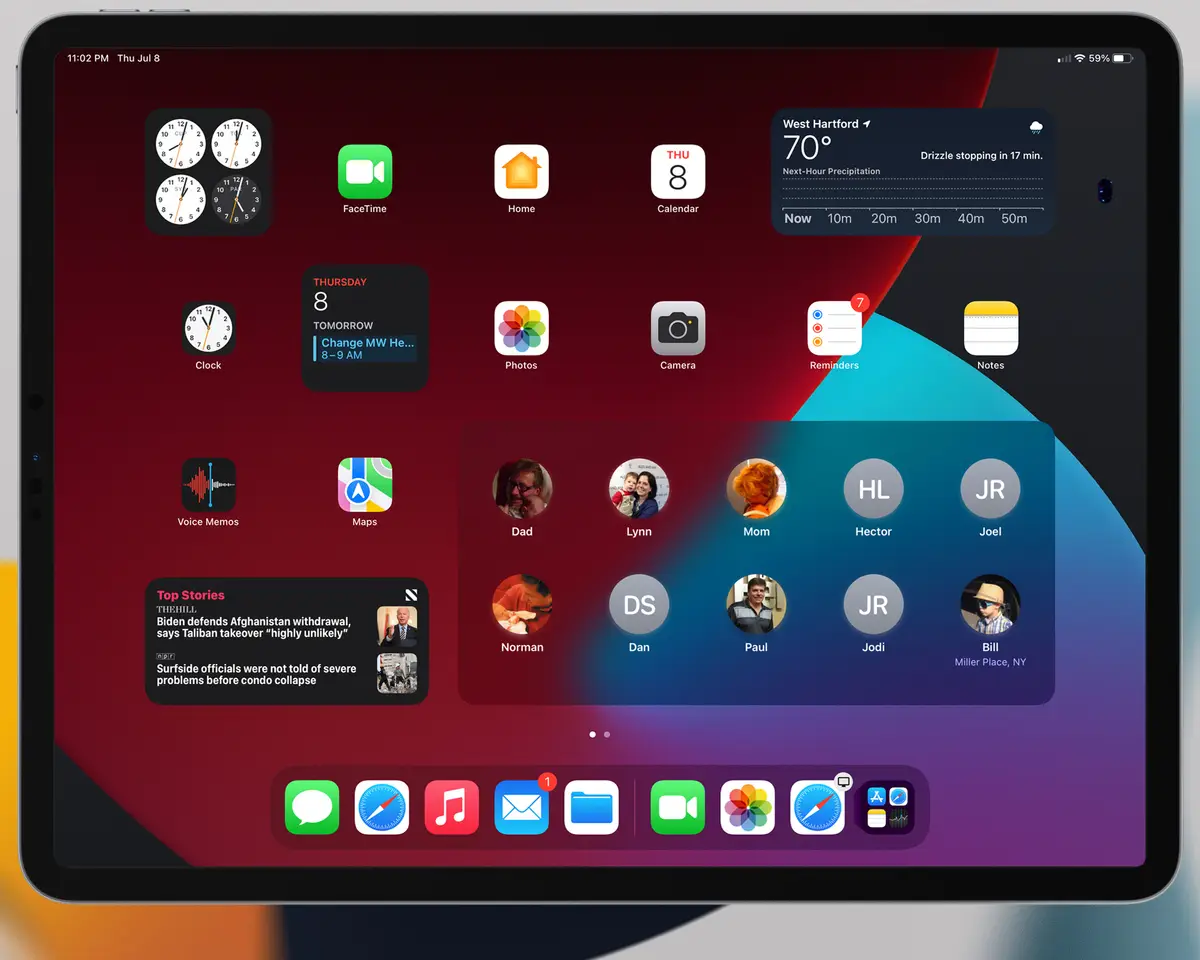1200x960 pixels.
Task: Open Music app in the dock
Action: [x=452, y=807]
